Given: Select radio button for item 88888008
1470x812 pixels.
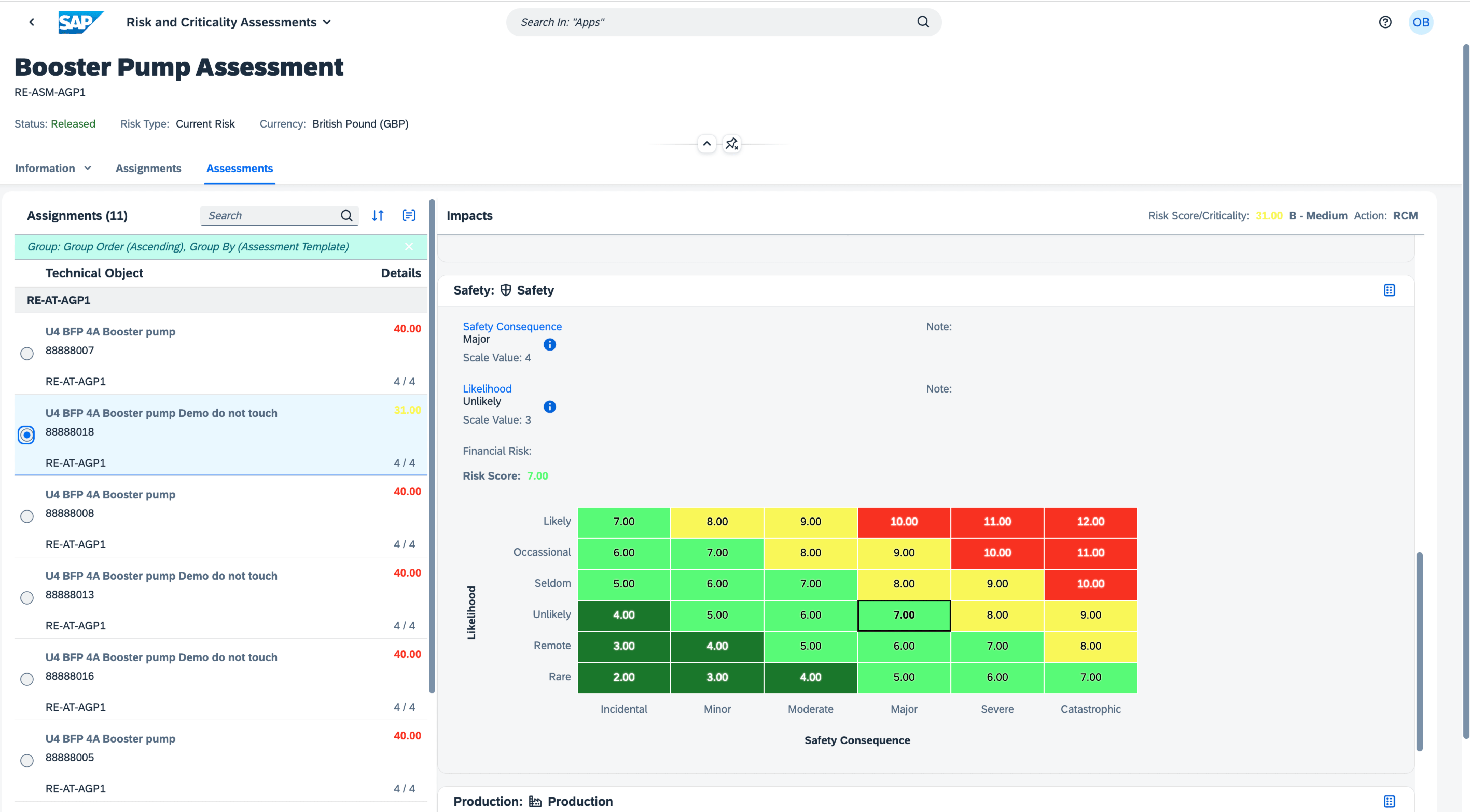Looking at the screenshot, I should [27, 514].
